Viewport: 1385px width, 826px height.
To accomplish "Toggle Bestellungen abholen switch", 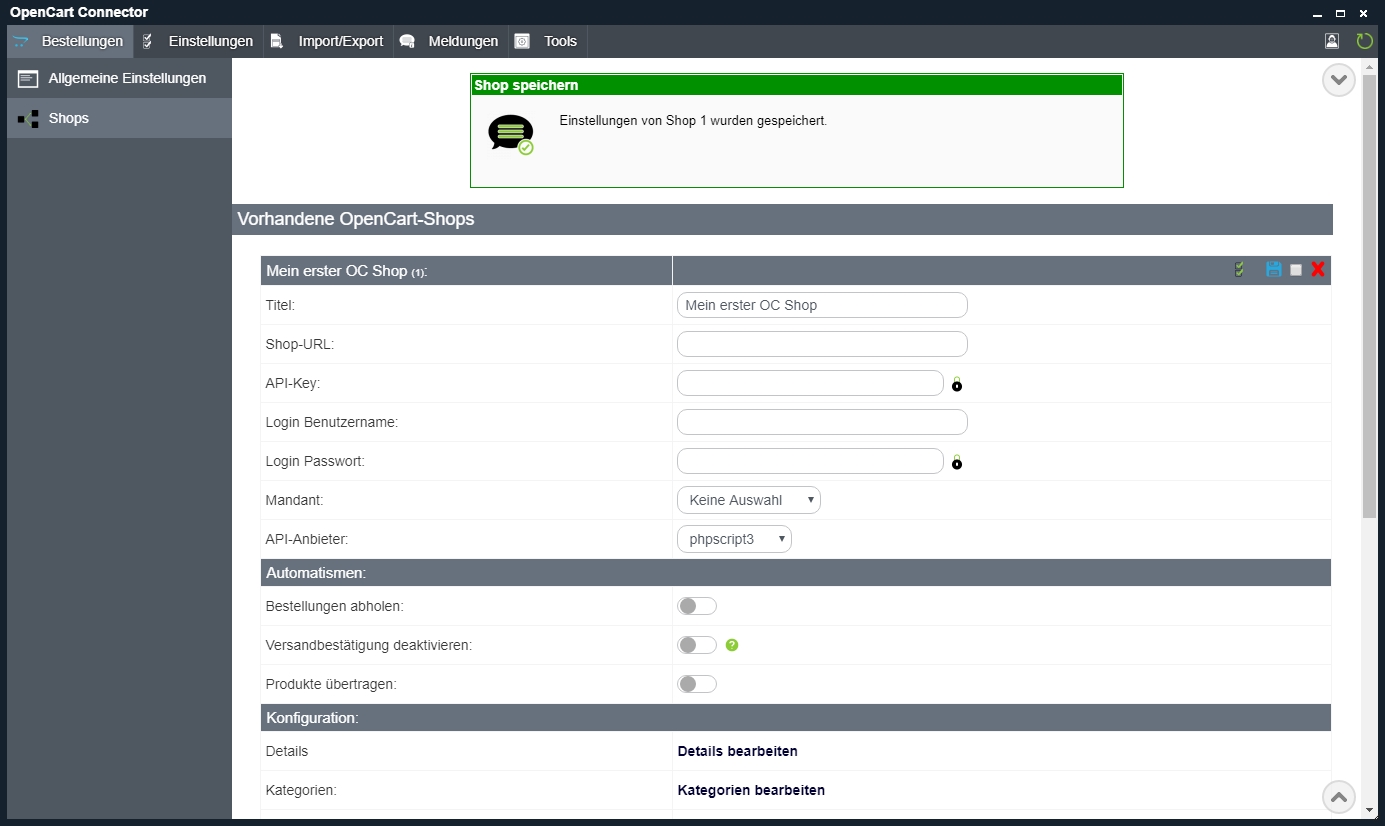I will 697,606.
